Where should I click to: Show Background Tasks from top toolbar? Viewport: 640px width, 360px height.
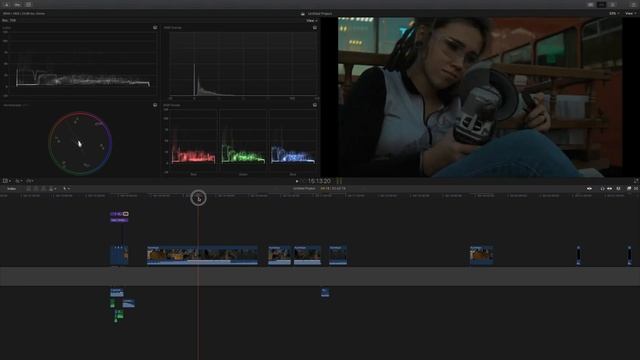point(29,4)
